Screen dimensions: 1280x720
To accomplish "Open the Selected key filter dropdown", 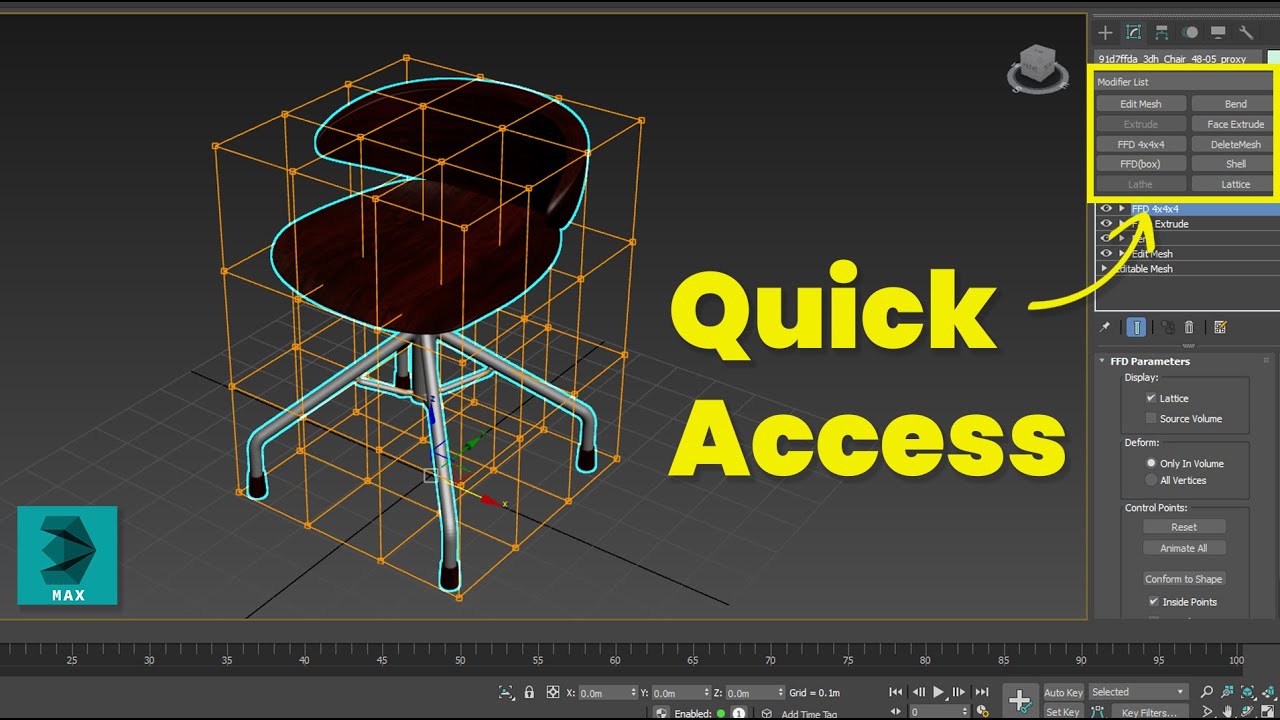I will tap(1138, 692).
